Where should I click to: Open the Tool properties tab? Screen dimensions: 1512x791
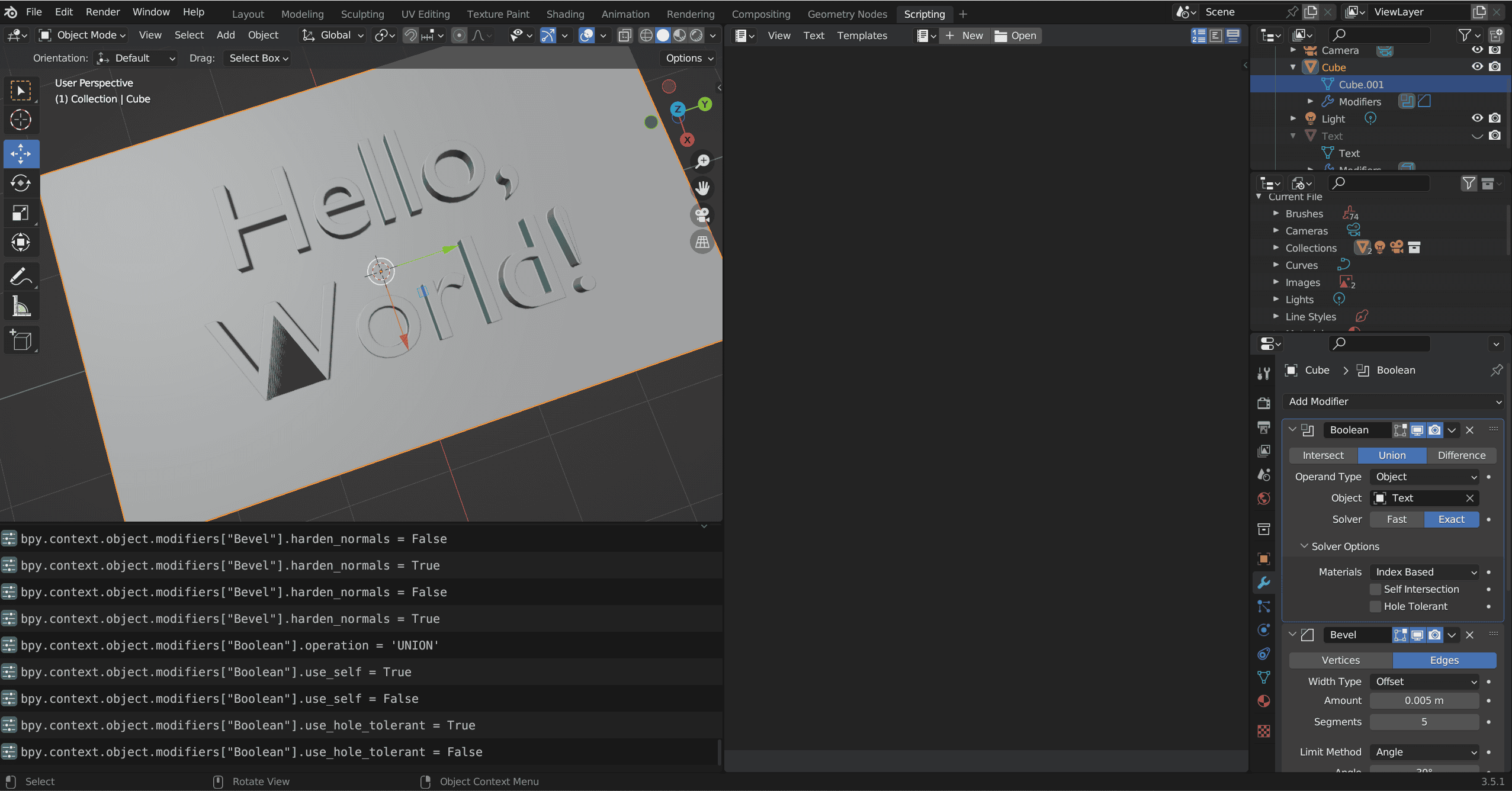point(1264,373)
